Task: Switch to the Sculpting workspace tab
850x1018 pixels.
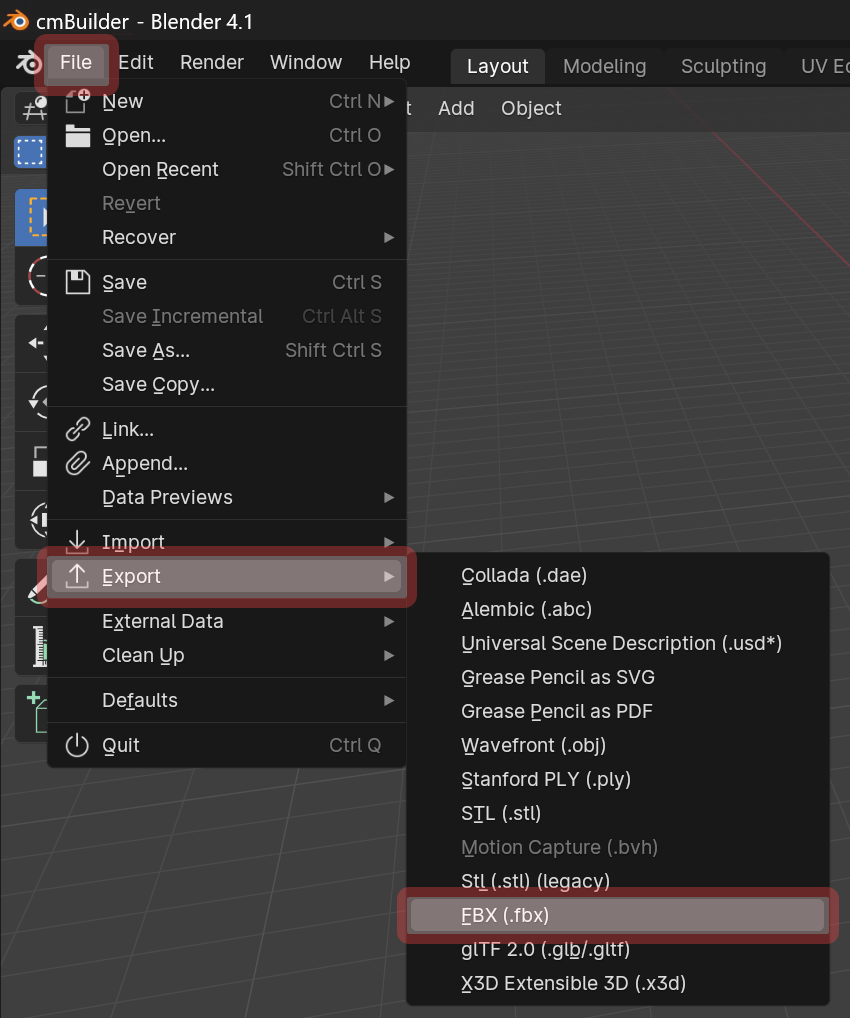Action: [723, 66]
